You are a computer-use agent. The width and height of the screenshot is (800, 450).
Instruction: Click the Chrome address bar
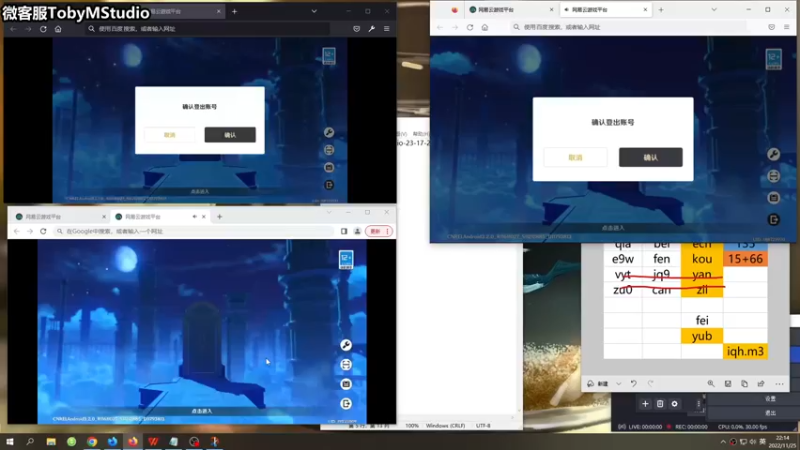[194, 231]
